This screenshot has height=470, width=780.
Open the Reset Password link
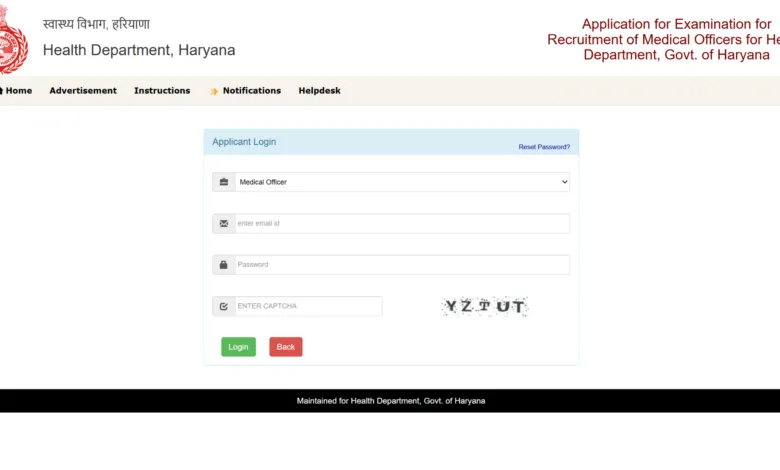point(544,147)
